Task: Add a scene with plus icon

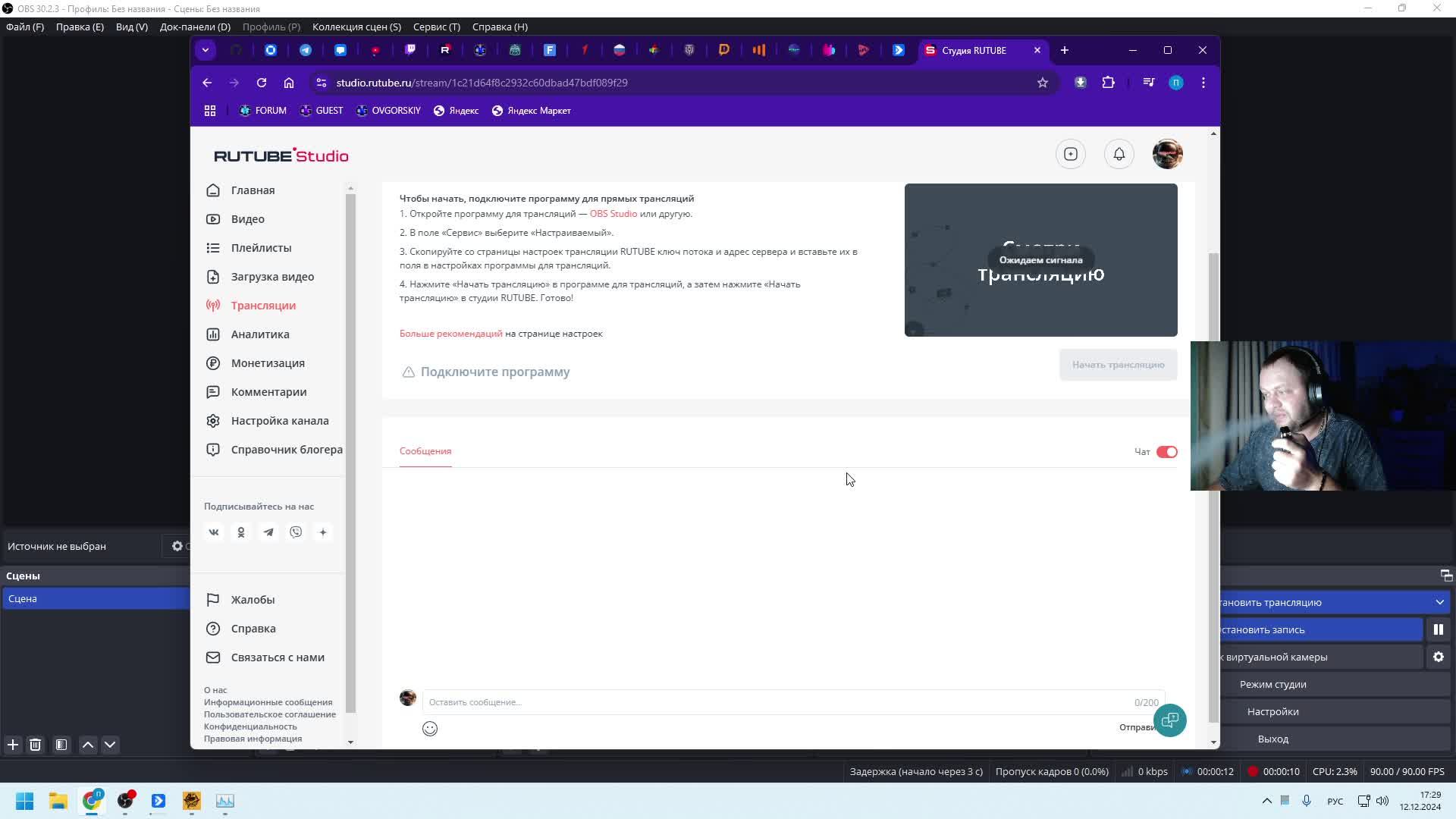Action: pyautogui.click(x=13, y=745)
